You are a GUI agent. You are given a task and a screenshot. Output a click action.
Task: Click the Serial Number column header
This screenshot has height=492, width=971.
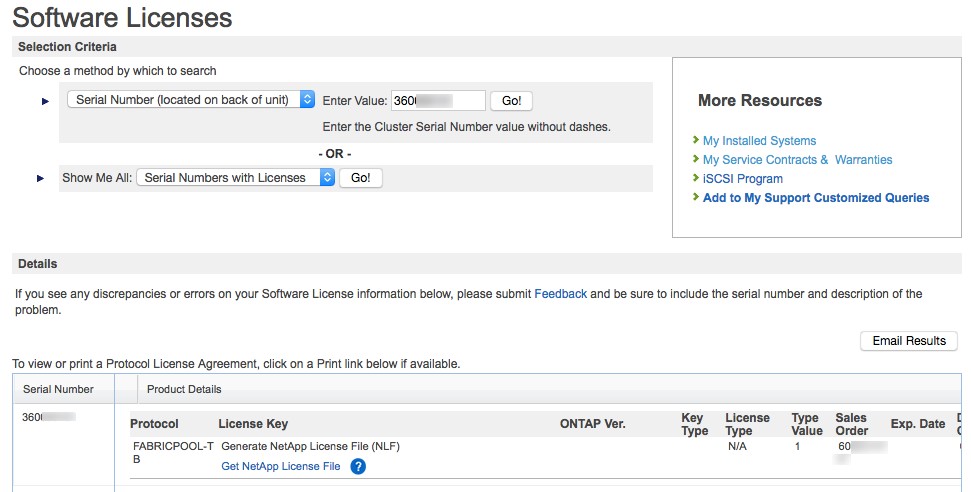tap(58, 389)
